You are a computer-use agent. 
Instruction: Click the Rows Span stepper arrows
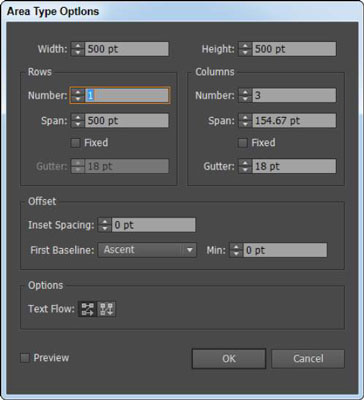(x=78, y=120)
